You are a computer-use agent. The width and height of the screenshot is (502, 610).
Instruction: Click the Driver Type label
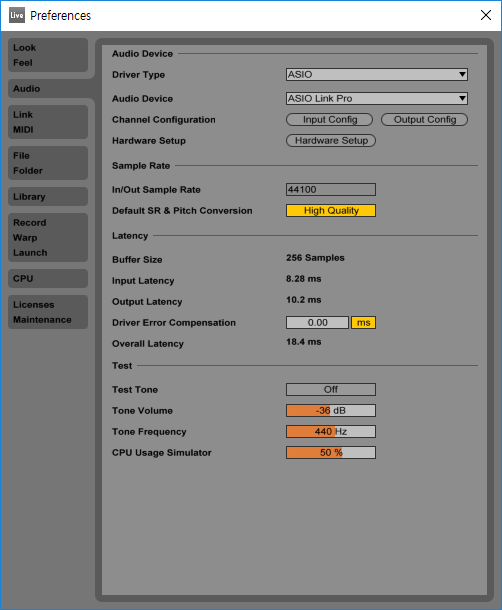[139, 75]
